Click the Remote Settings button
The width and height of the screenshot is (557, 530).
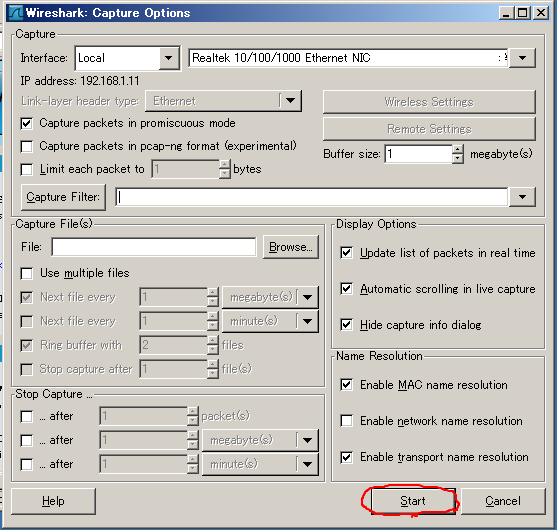pos(429,129)
